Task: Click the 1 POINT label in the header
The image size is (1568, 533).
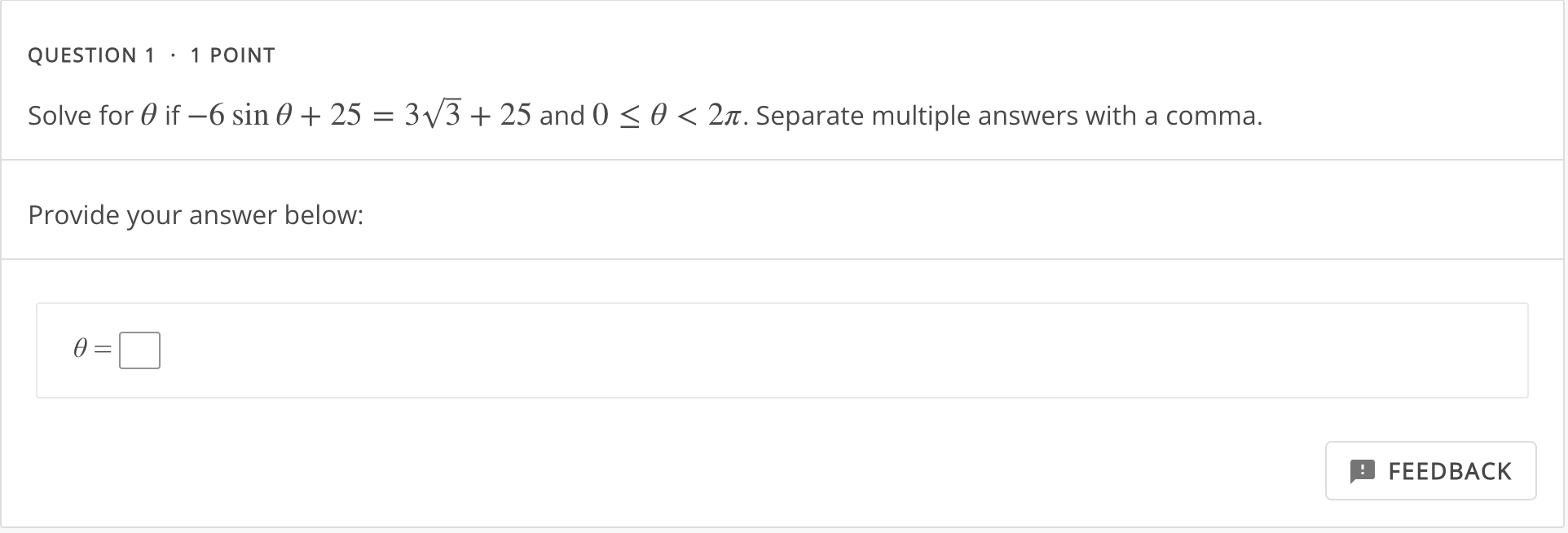Action: [232, 55]
